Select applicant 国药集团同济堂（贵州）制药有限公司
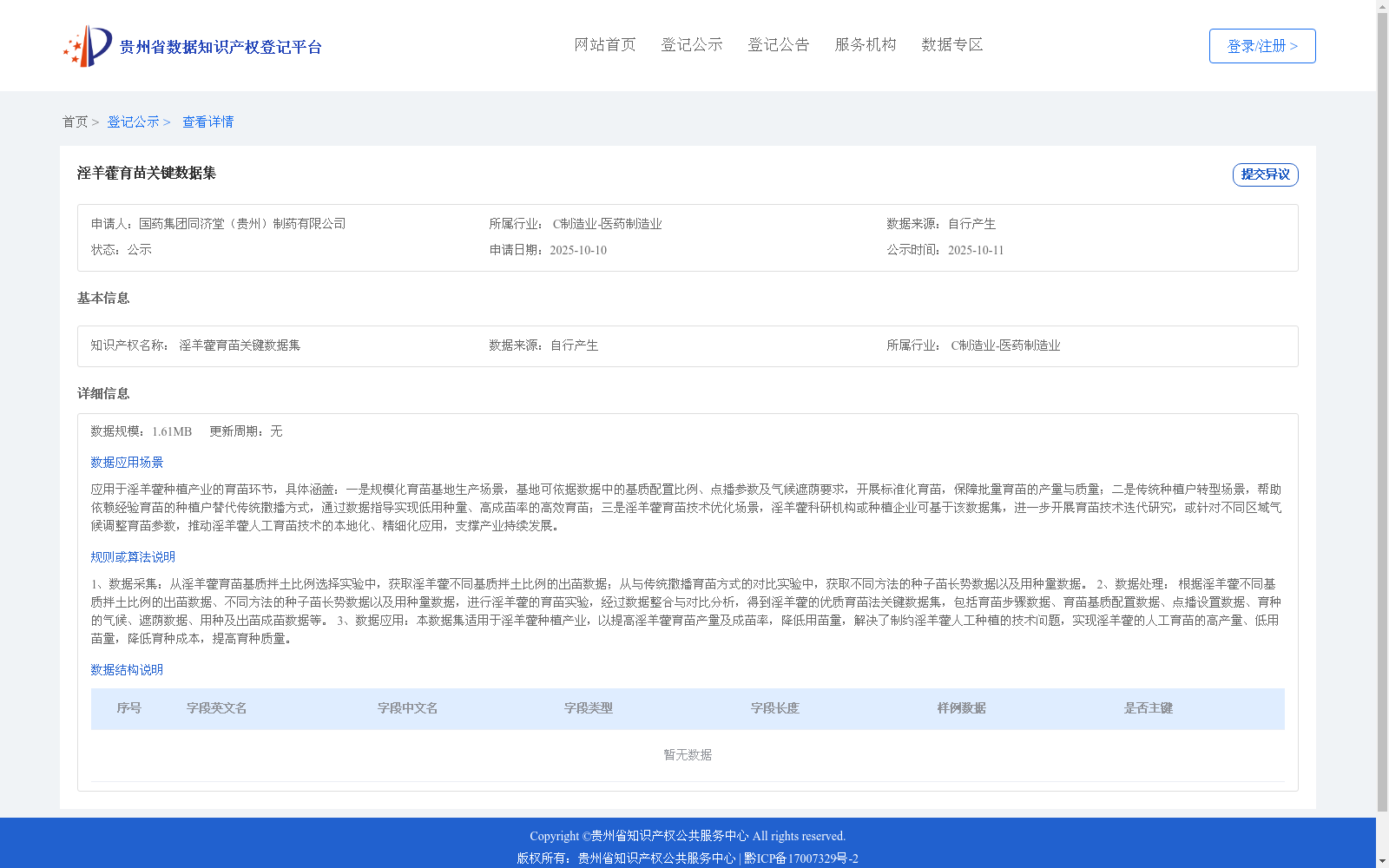 coord(242,224)
